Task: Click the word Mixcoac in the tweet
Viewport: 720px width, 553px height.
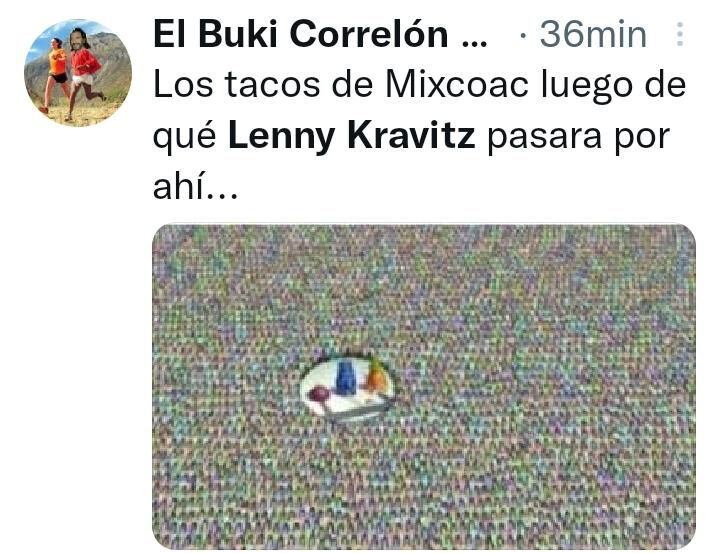Action: pos(457,85)
